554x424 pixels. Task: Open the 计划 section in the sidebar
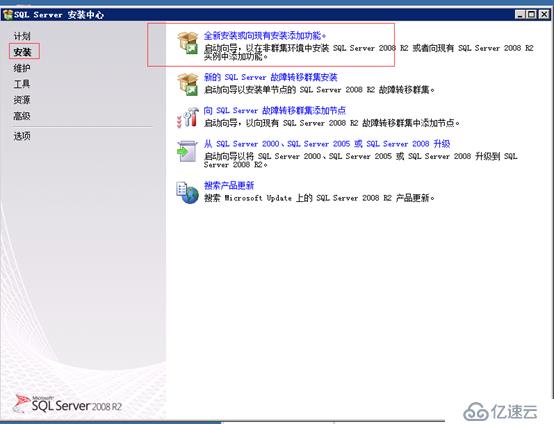(x=22, y=36)
